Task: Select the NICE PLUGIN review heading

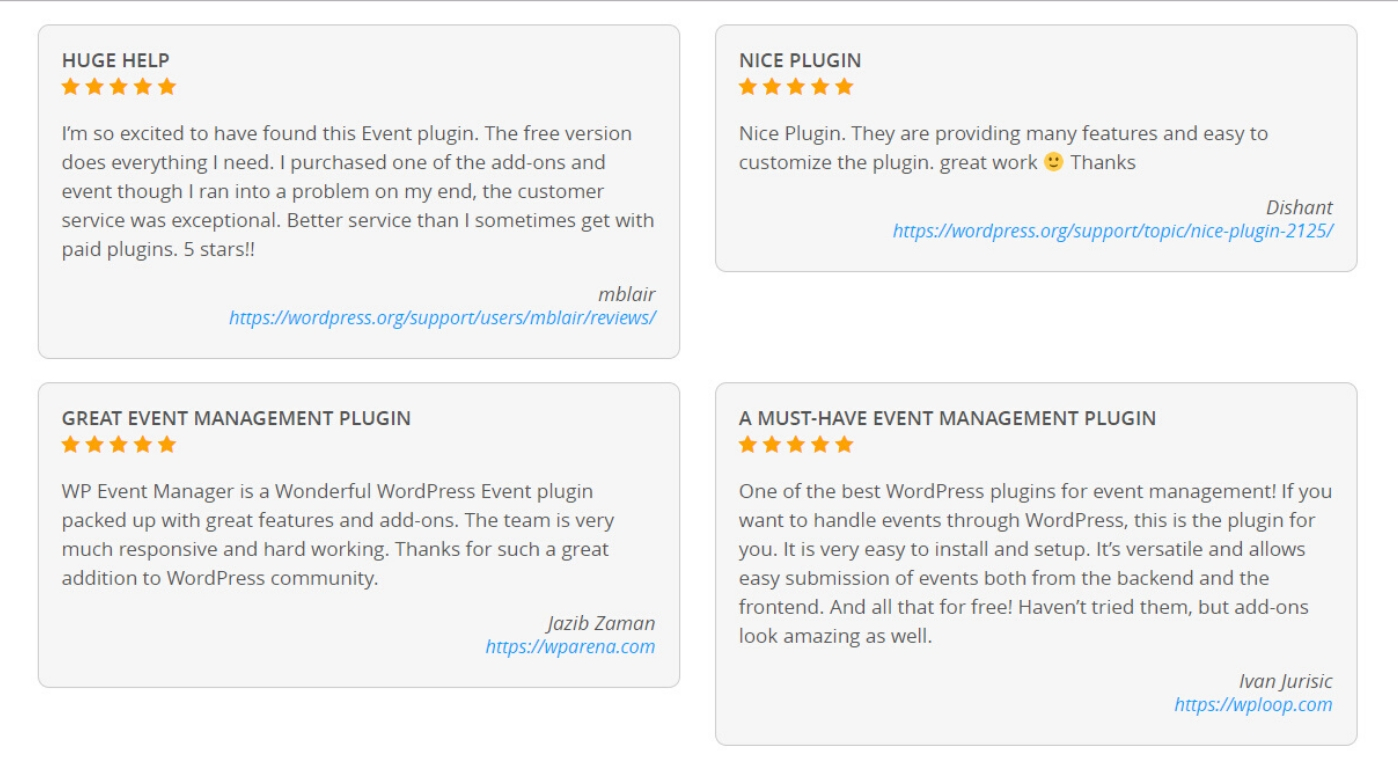Action: 800,60
